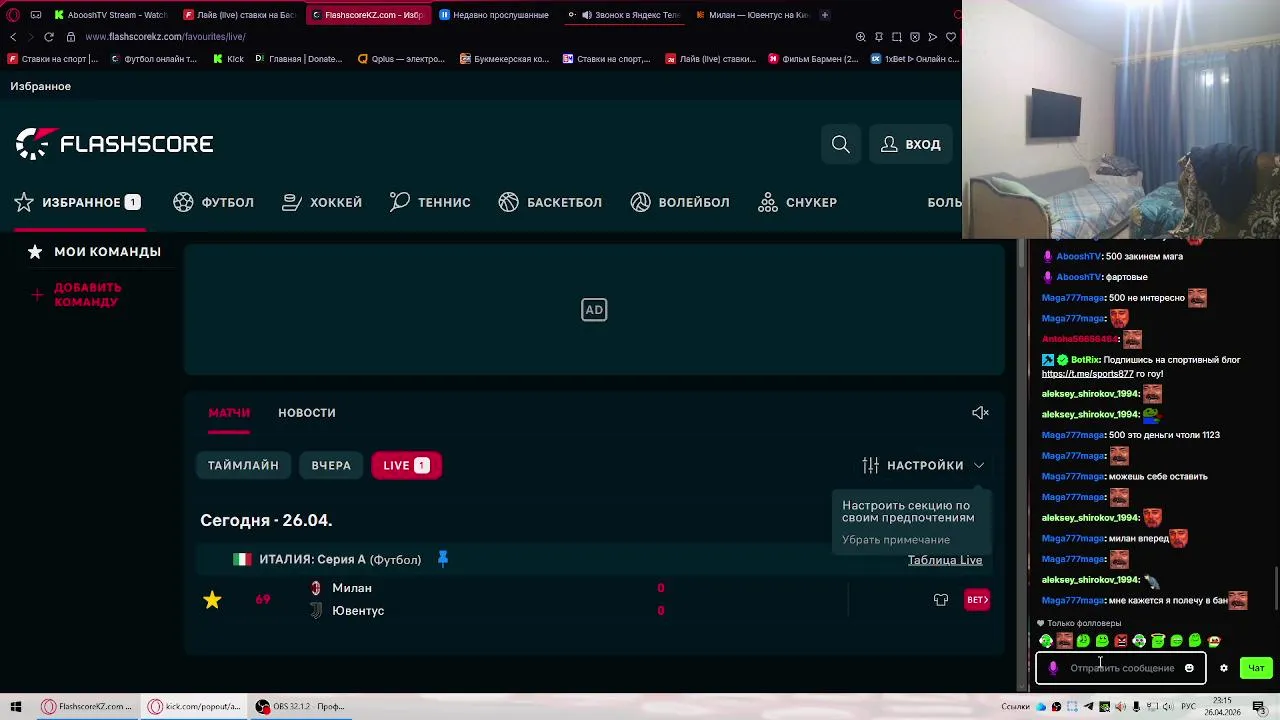Open the ВОЛЕЙБОЛ sport section

680,202
